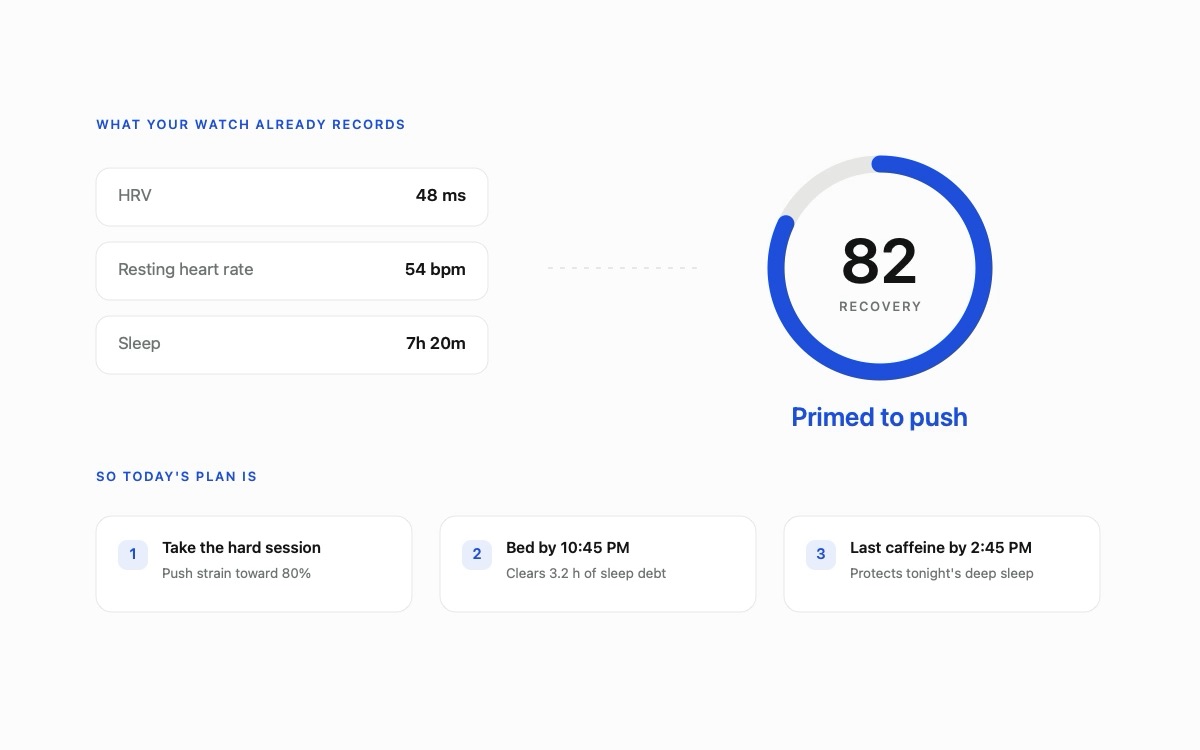The height and width of the screenshot is (750, 1200).
Task: Open the Take the hard session title
Action: coord(242,547)
